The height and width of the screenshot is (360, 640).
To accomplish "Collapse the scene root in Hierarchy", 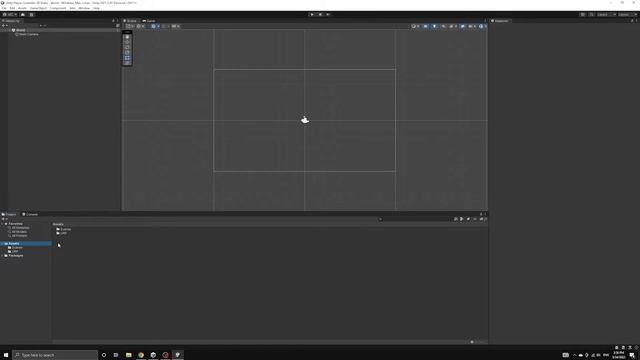I will pos(9,30).
